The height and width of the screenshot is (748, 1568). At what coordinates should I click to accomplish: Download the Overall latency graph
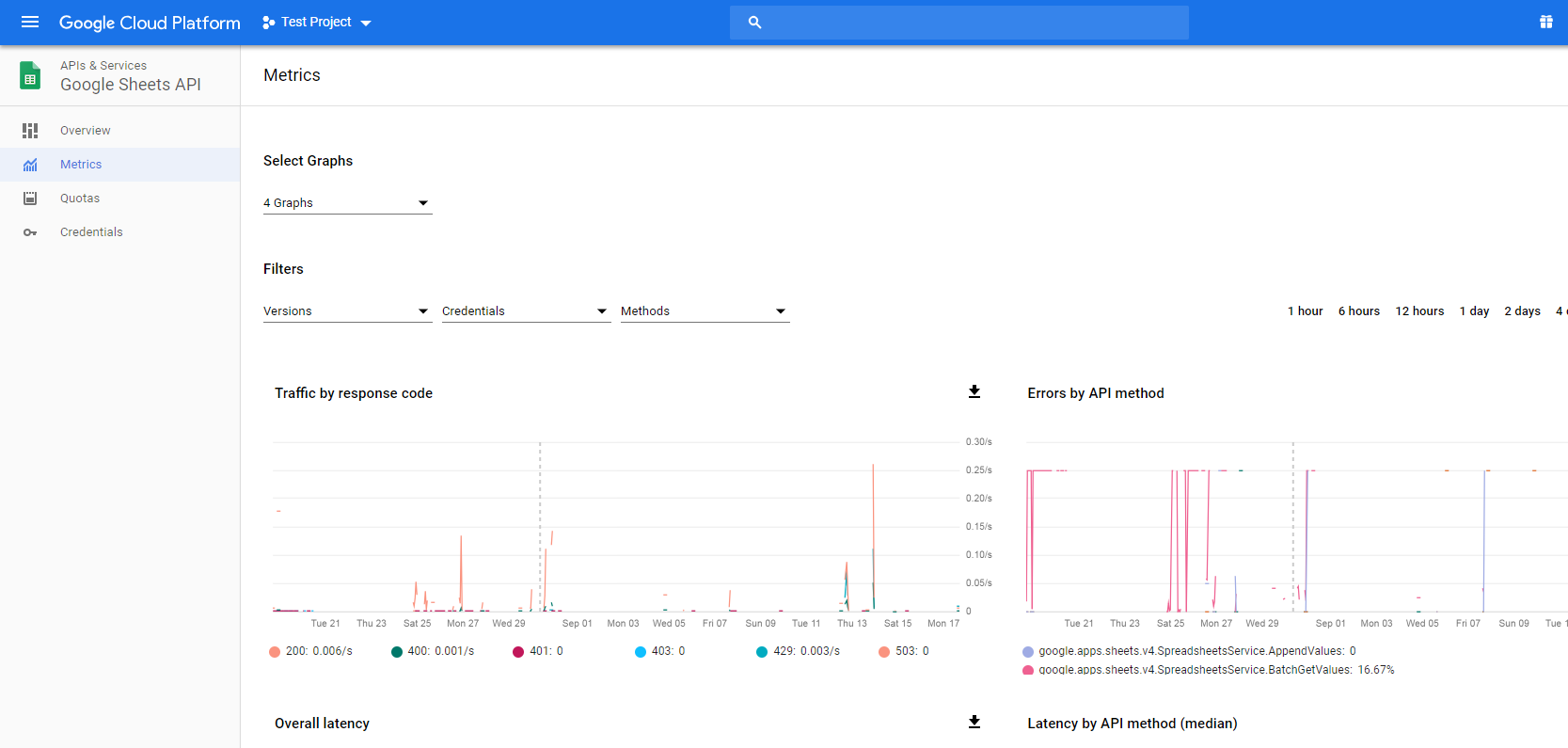point(974,723)
